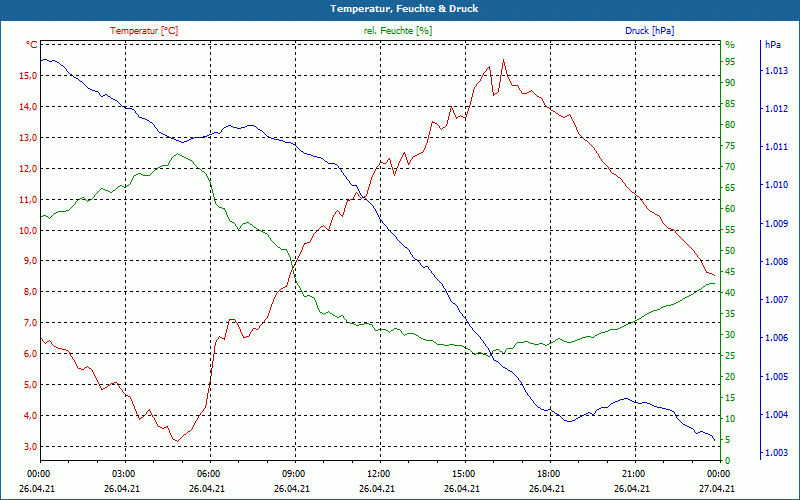Click the 1.006 pressure axis value

pos(777,338)
